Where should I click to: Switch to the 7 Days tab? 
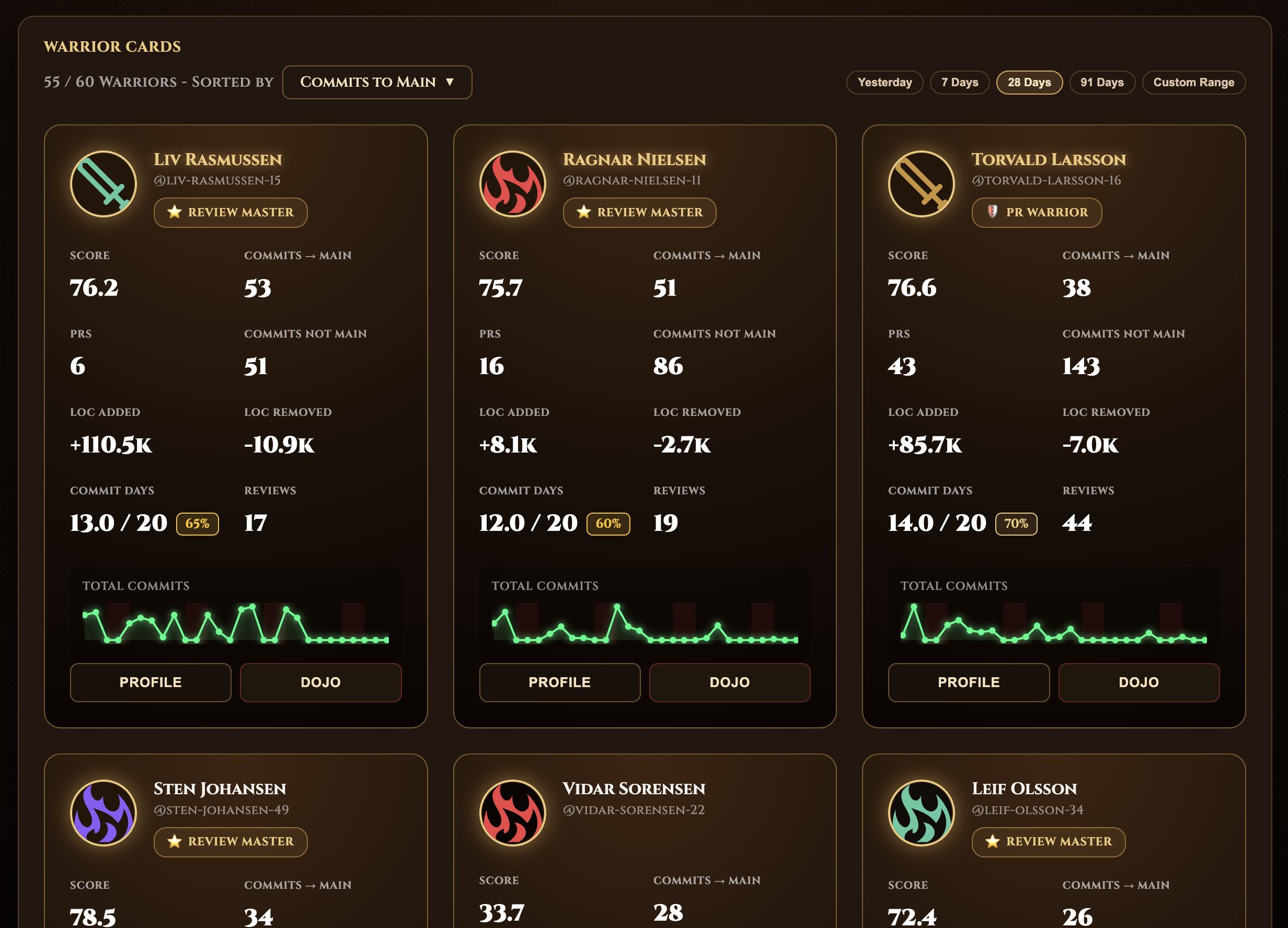point(960,83)
